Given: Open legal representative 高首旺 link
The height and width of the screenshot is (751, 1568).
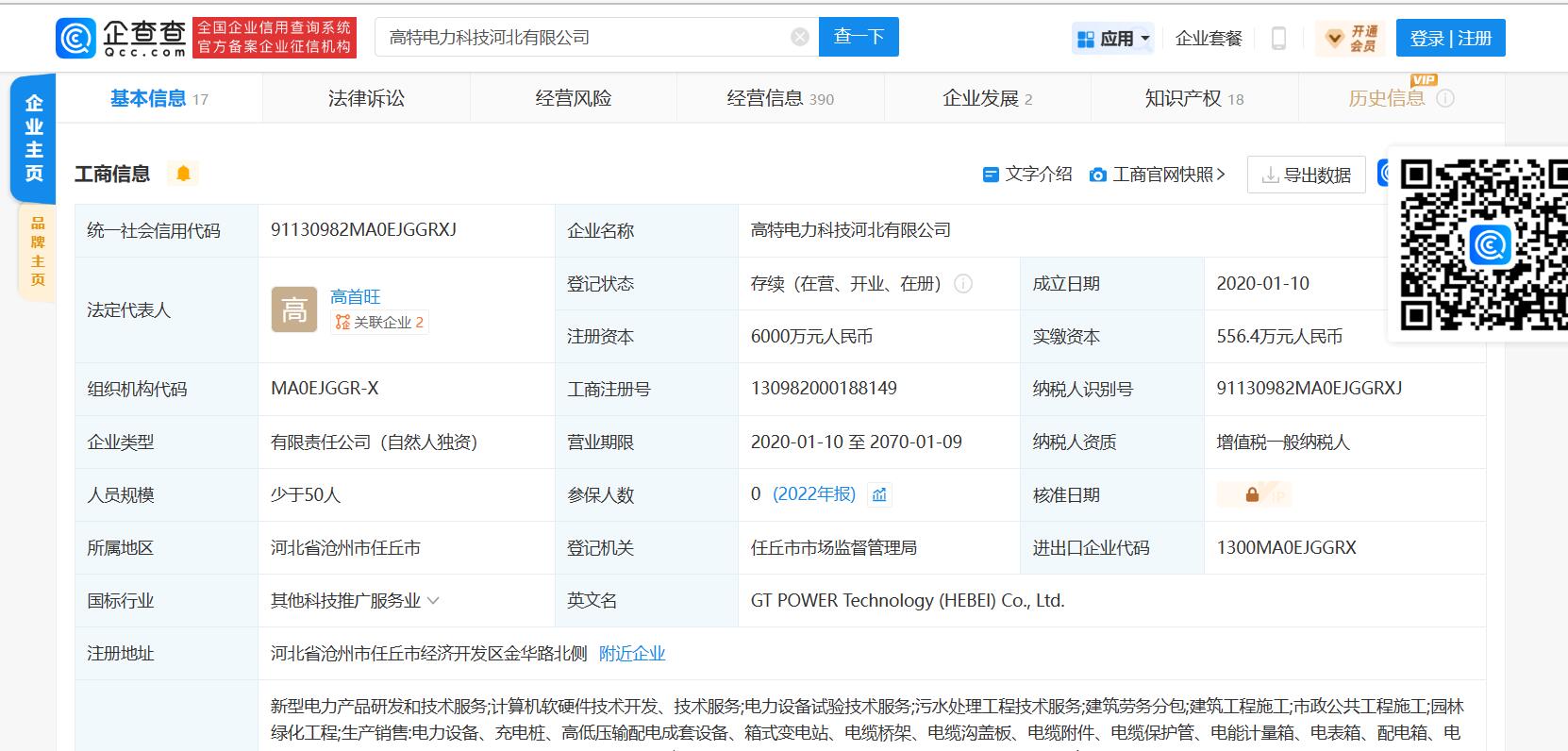Looking at the screenshot, I should pos(355,296).
